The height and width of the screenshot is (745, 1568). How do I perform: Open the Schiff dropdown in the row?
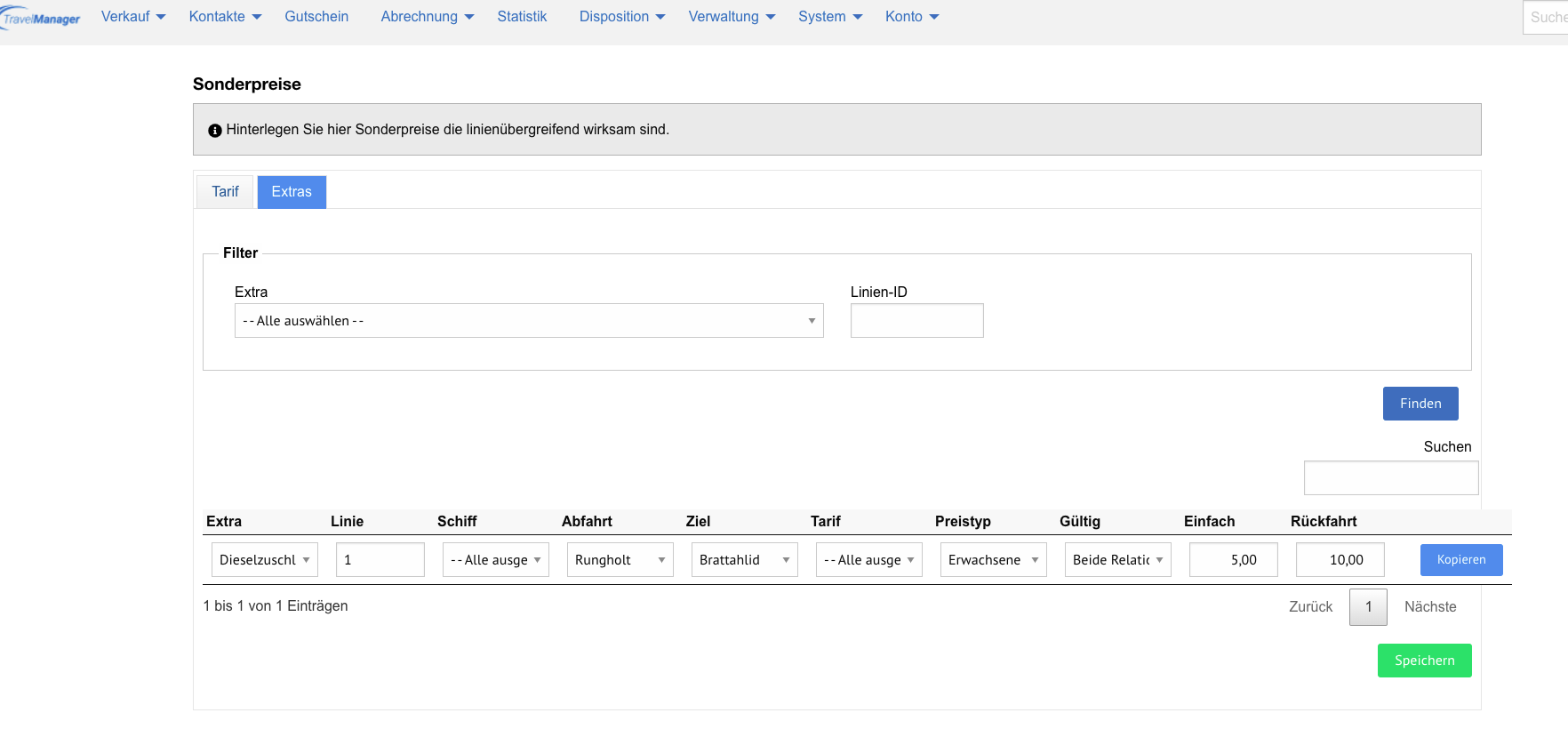496,560
